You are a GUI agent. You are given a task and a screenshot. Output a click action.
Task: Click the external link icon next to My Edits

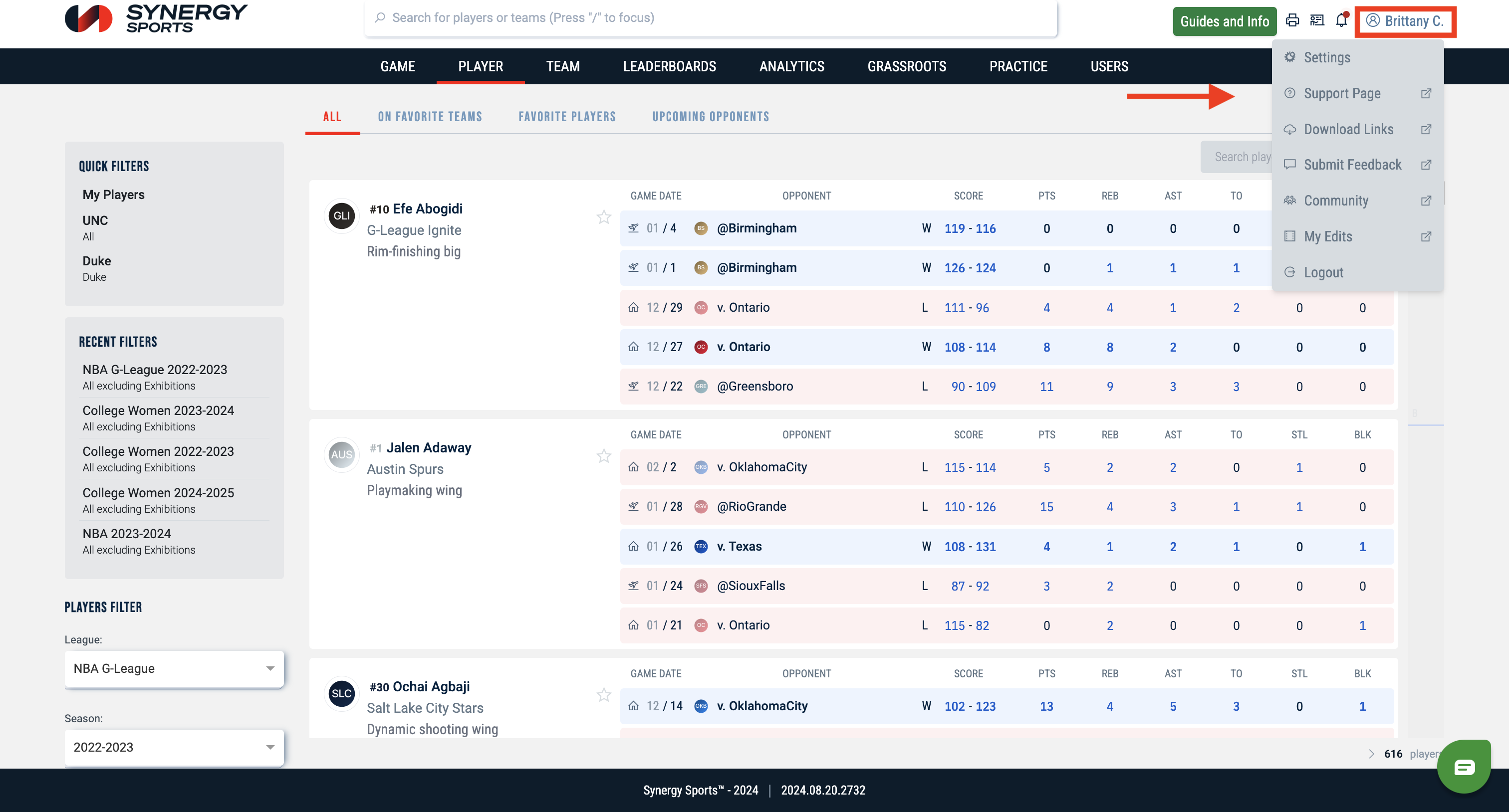tap(1426, 236)
